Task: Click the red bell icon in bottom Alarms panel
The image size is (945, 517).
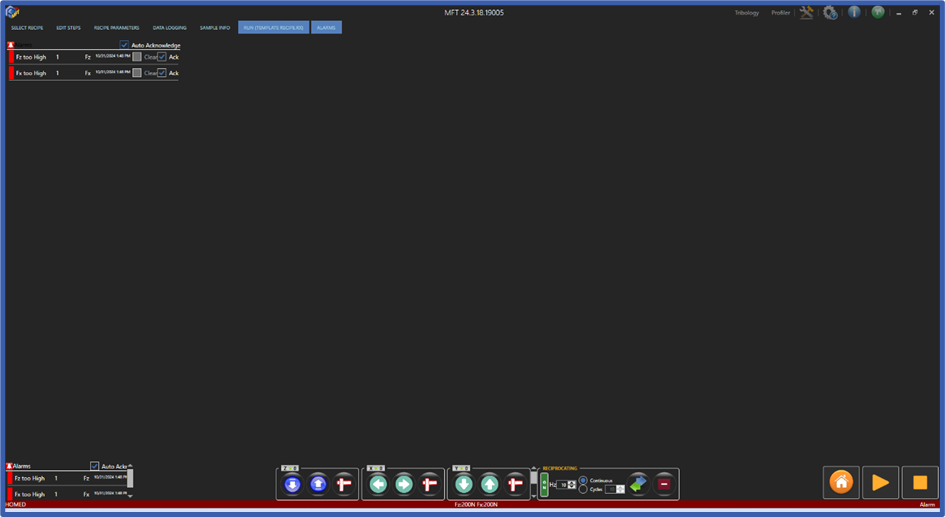Action: pyautogui.click(x=9, y=466)
